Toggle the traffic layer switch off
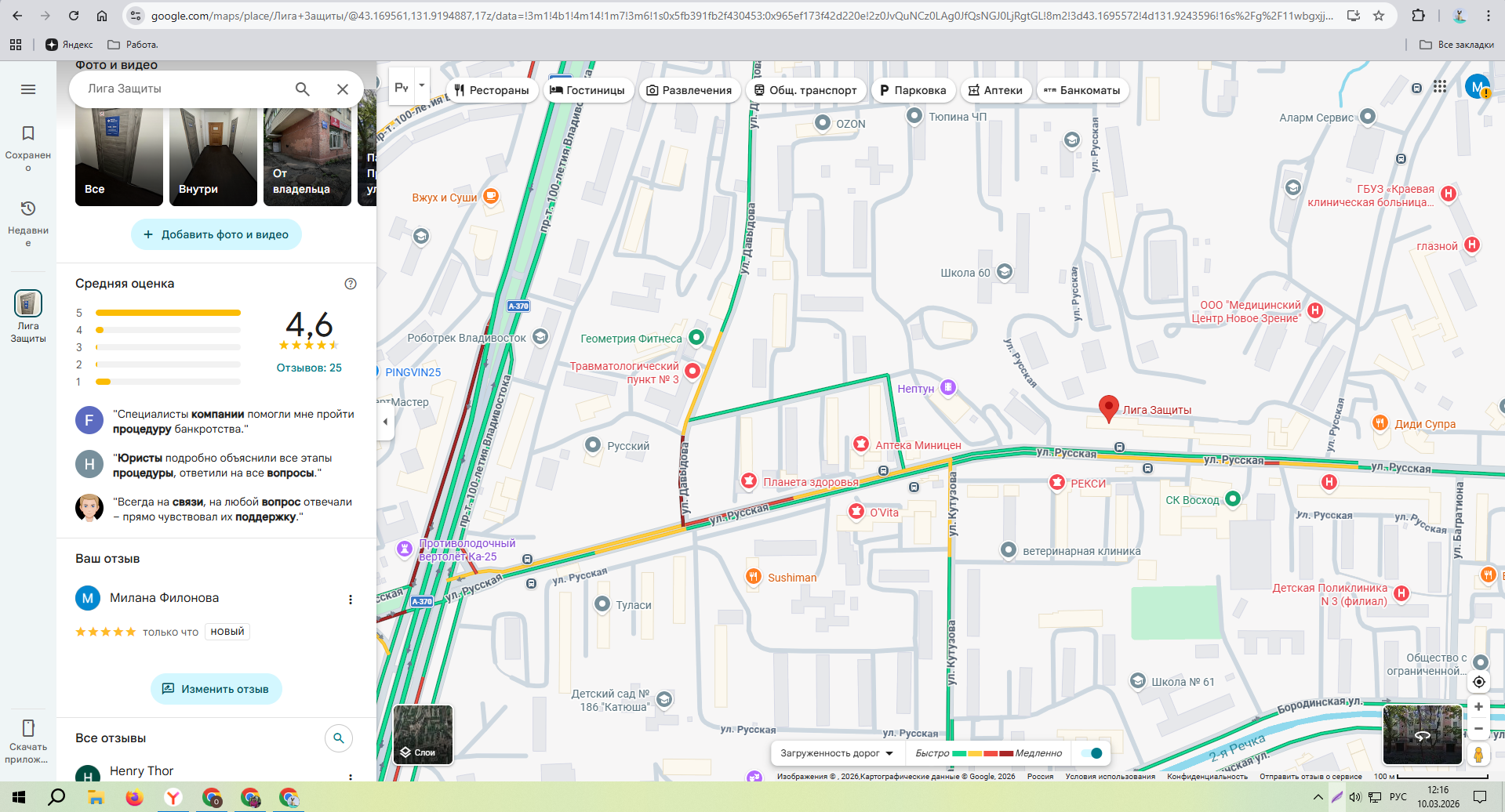This screenshot has width=1505, height=812. (1092, 753)
